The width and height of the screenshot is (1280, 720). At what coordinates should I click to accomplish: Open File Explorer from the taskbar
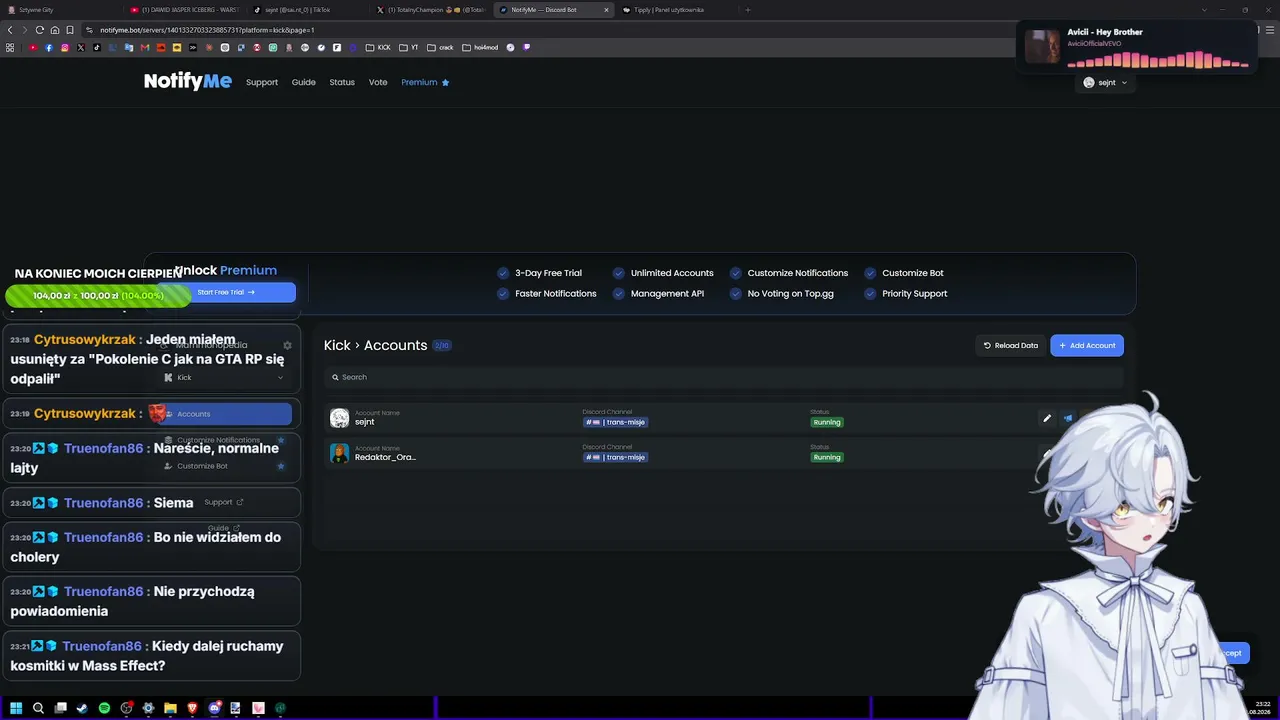170,708
